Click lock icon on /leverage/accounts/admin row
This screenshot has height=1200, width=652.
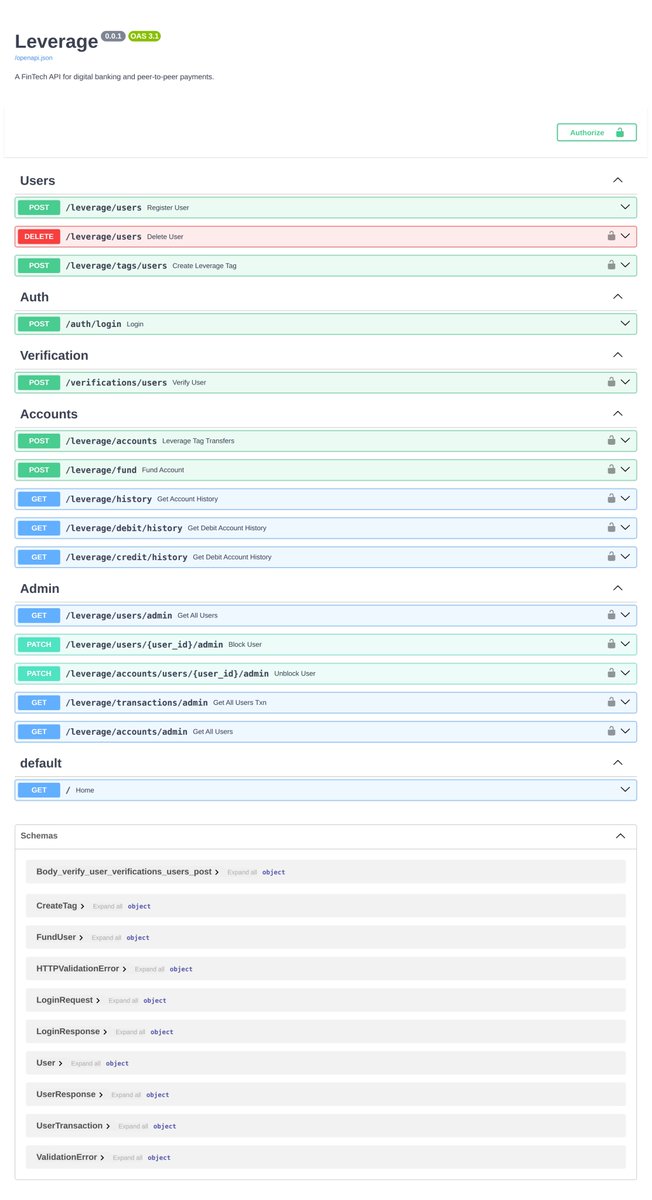coord(610,731)
